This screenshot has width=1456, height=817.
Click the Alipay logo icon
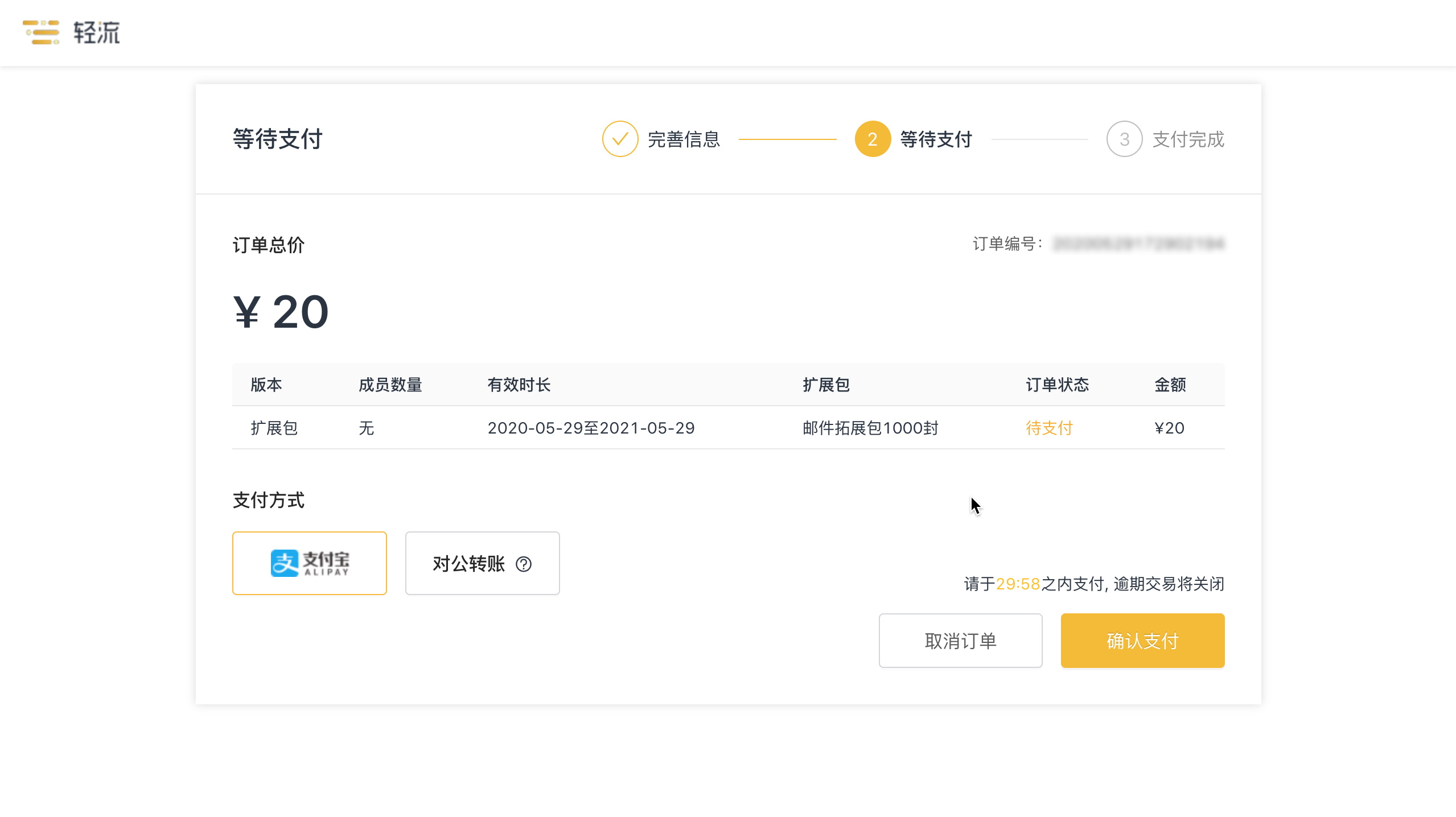tap(284, 563)
